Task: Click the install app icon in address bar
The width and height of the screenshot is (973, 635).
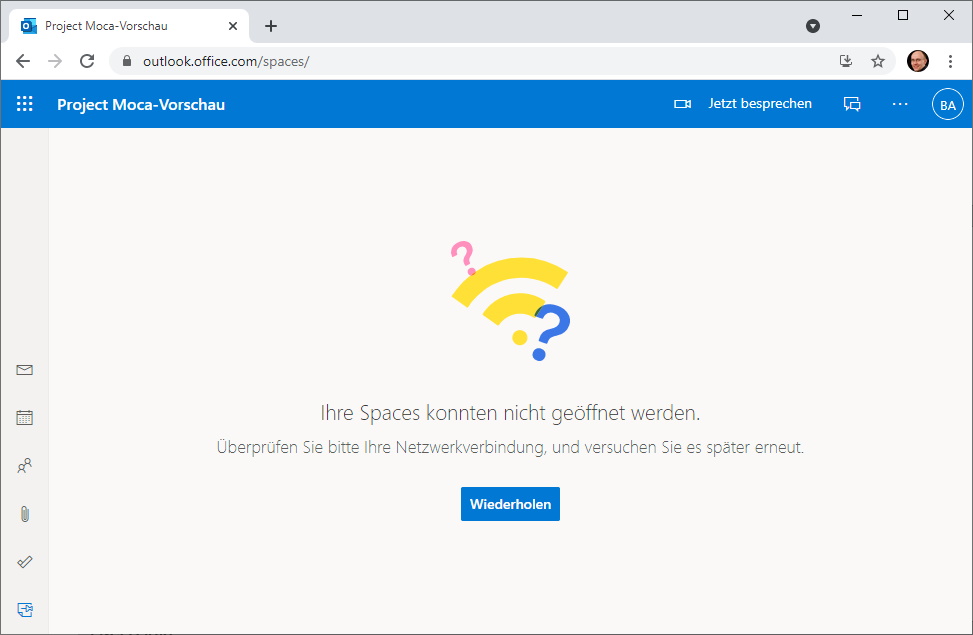Action: pos(845,61)
